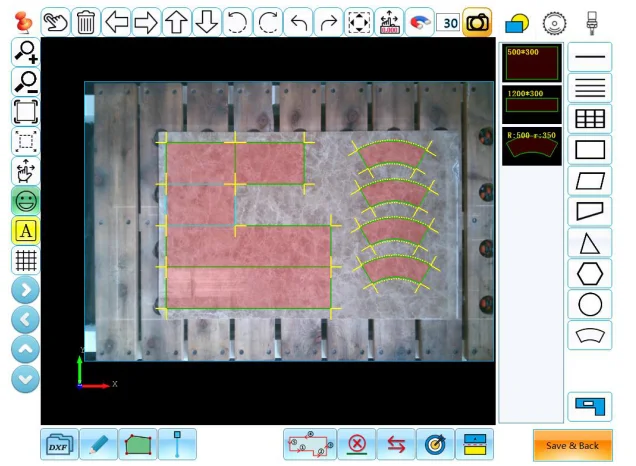Click the blue down chevron button

click(x=25, y=379)
